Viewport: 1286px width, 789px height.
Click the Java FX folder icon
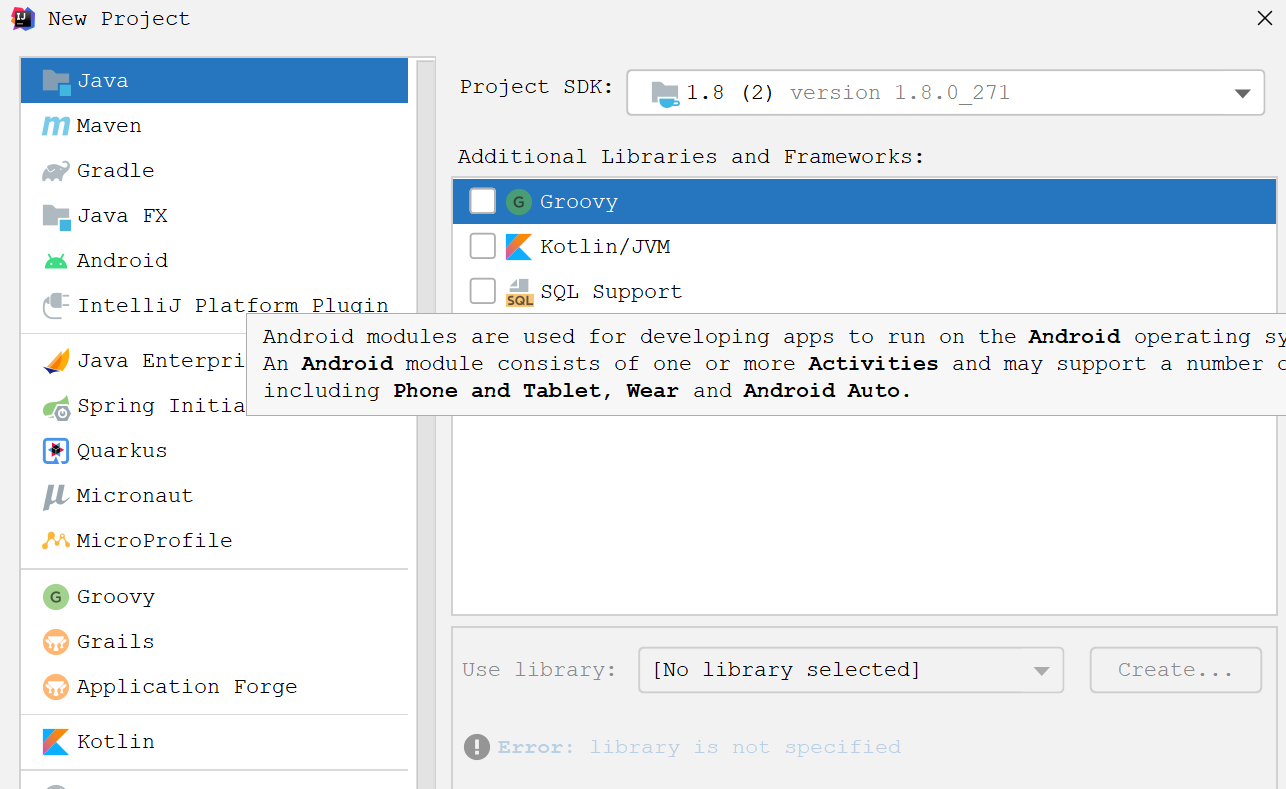56,216
